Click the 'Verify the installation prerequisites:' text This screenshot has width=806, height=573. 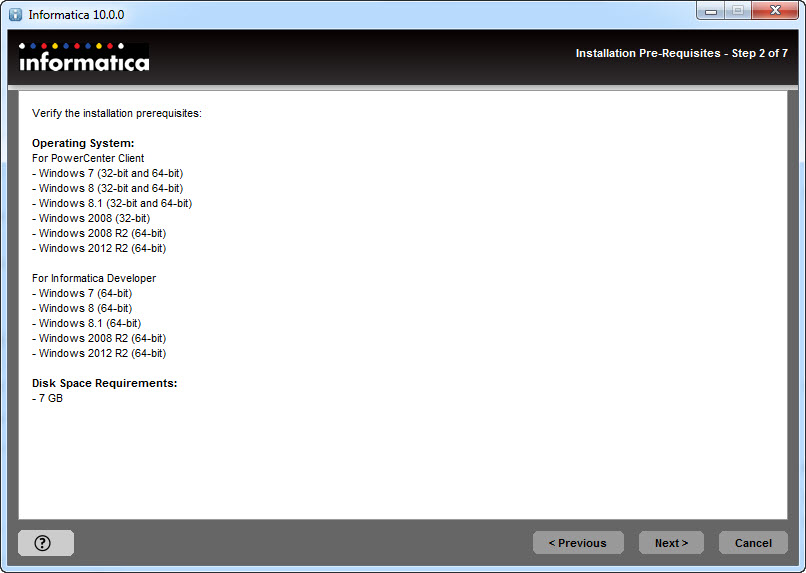pyautogui.click(x=117, y=113)
